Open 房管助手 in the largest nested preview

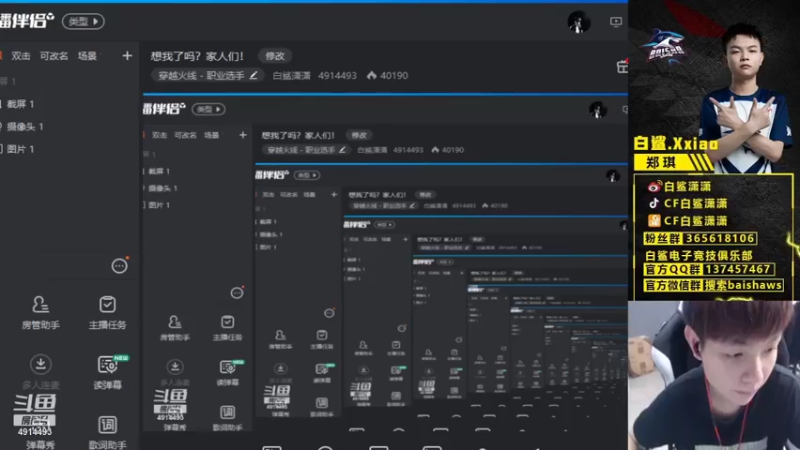pos(175,328)
